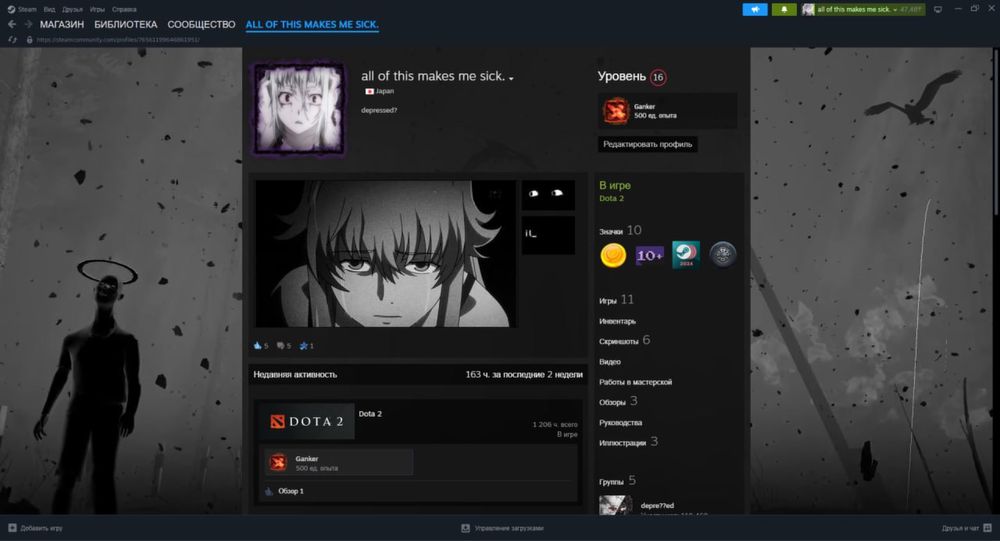Open the Инвентарь link
The image size is (1000, 541).
pos(617,322)
